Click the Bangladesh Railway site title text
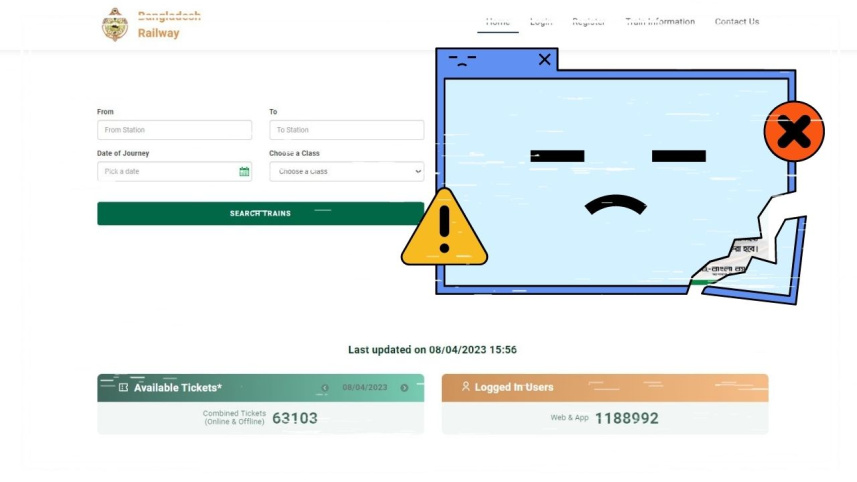The width and height of the screenshot is (857, 482). tap(169, 25)
